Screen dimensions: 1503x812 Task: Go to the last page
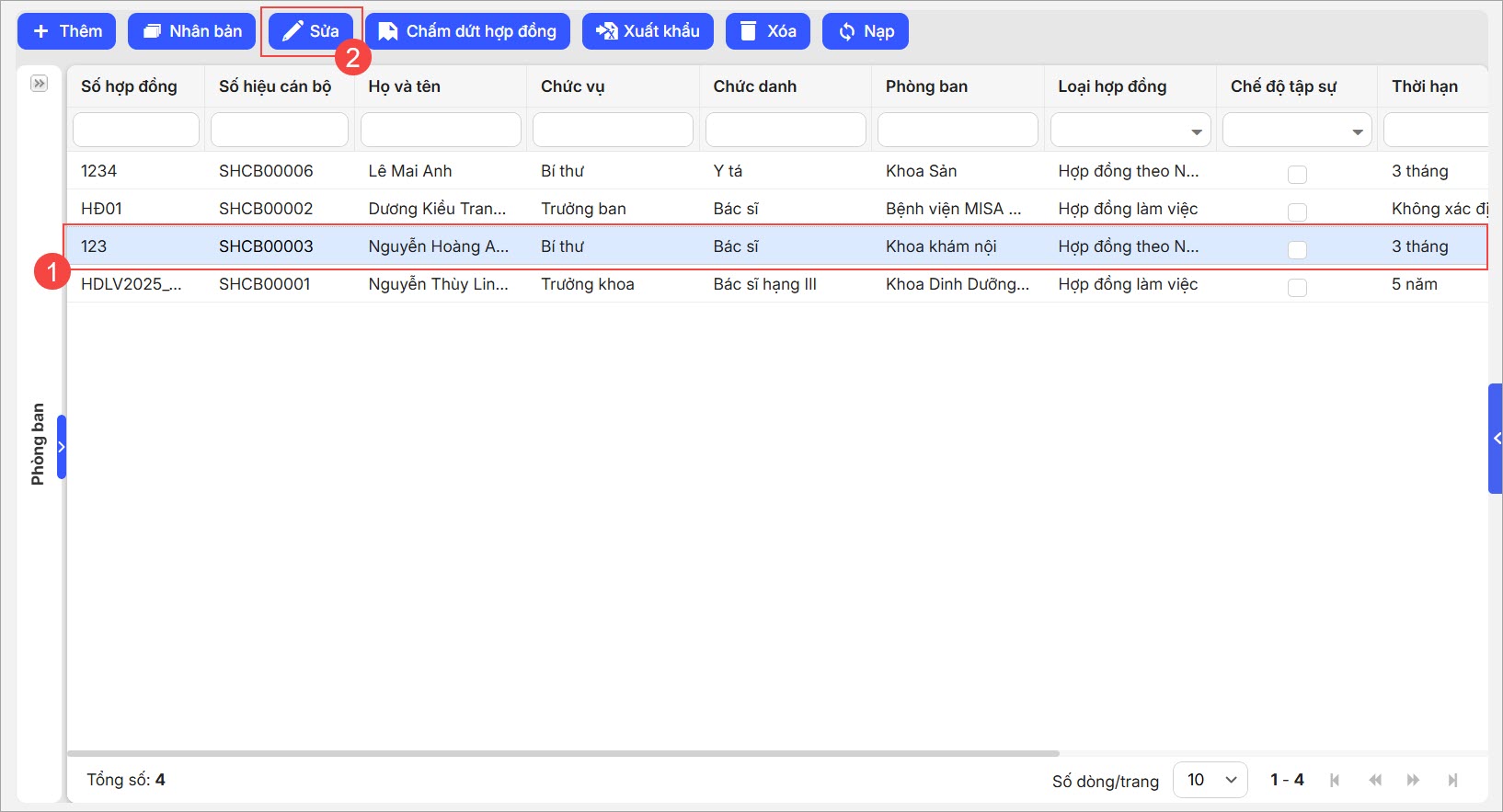click(1452, 780)
